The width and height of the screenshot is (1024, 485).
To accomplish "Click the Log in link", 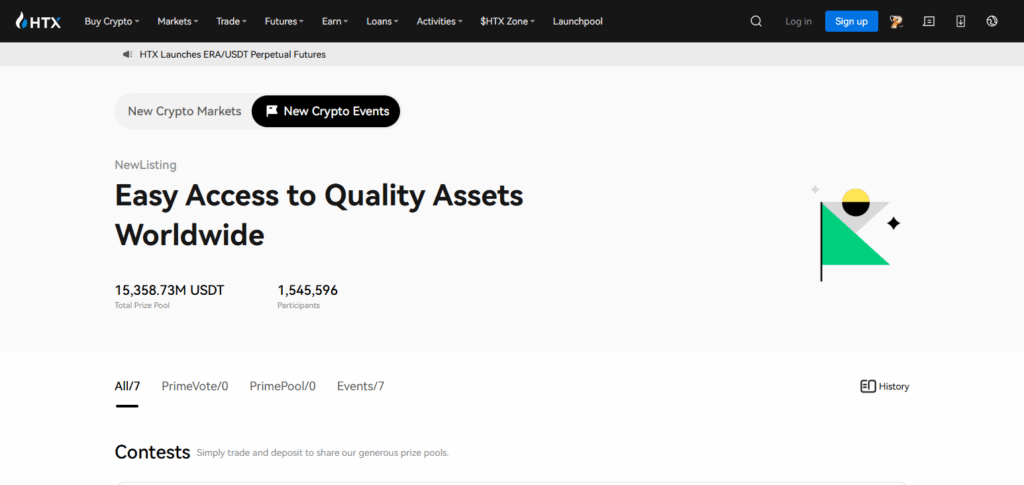I will tap(798, 22).
